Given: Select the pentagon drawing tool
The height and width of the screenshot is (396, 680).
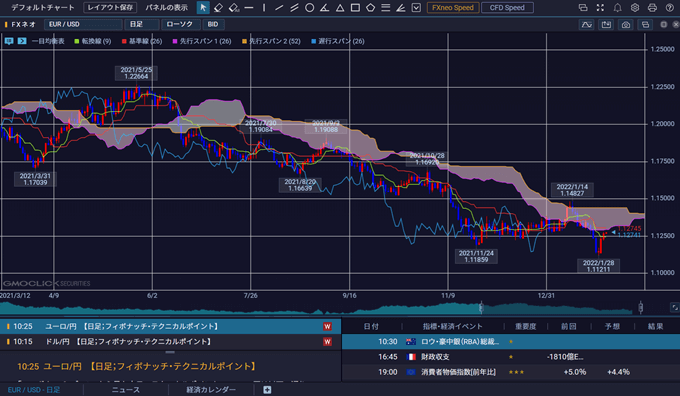Looking at the screenshot, I should click(x=370, y=7).
